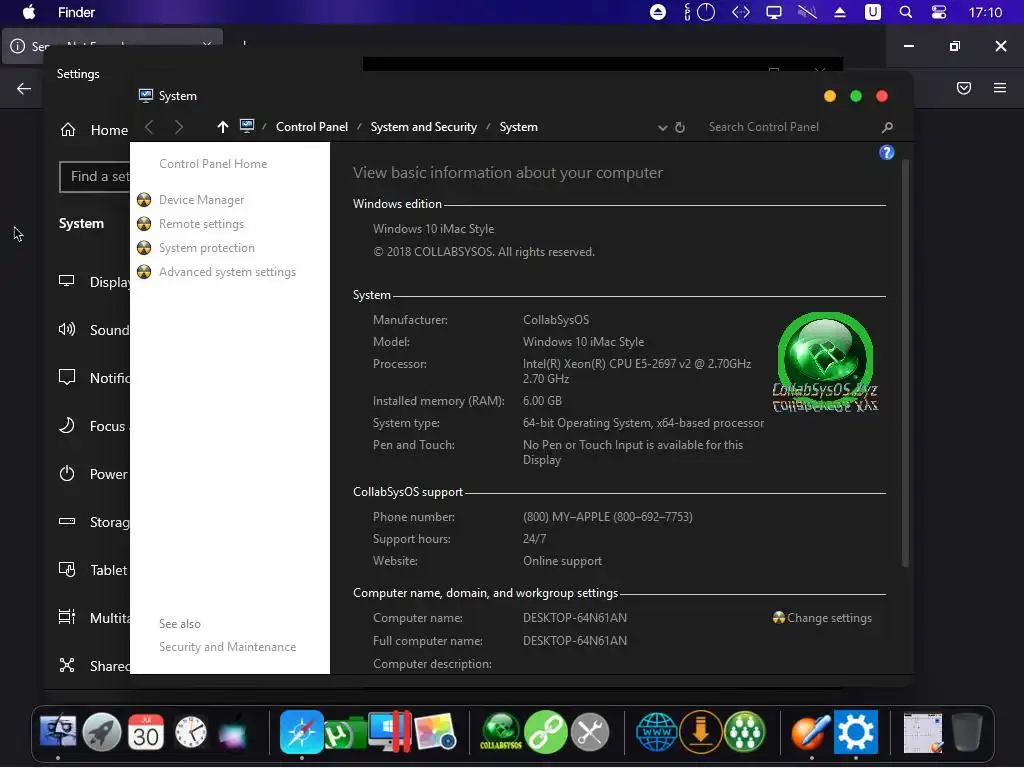Open the green CollabSysOS icon in the dock
Image resolution: width=1024 pixels, height=768 pixels.
pos(501,732)
